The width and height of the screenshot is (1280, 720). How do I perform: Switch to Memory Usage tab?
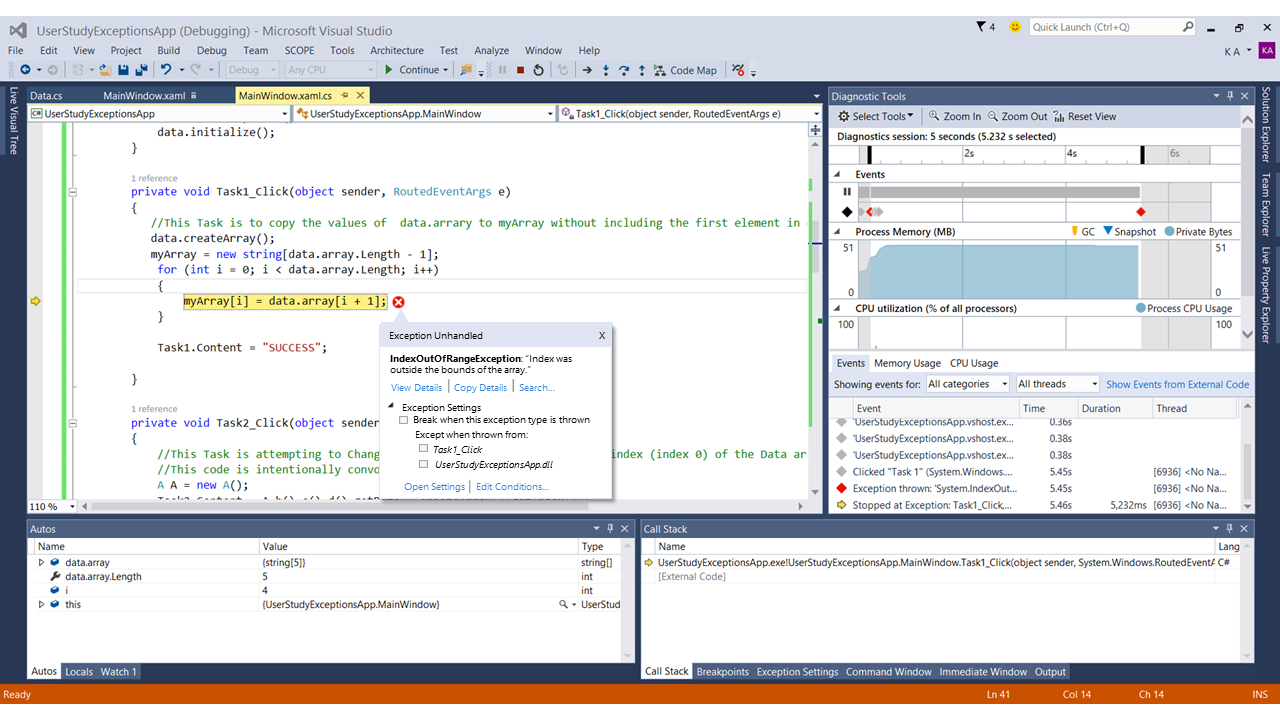pos(907,363)
